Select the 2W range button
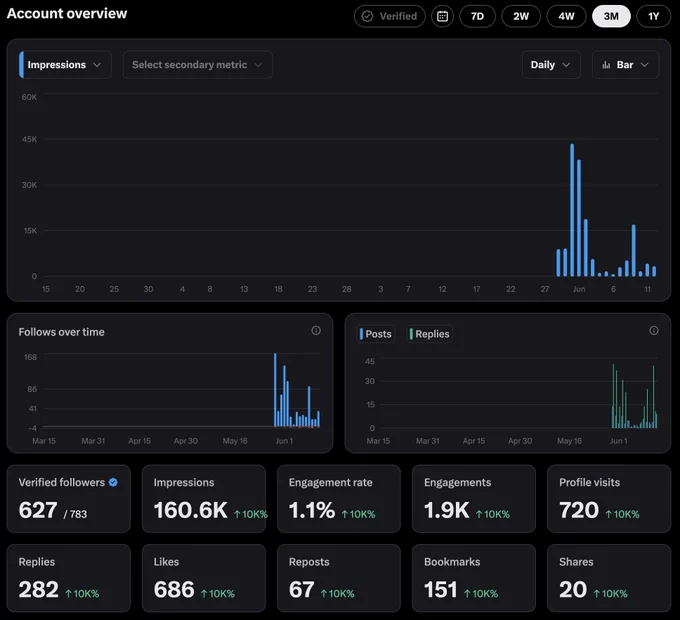Screen dimensions: 680x620 (521, 16)
